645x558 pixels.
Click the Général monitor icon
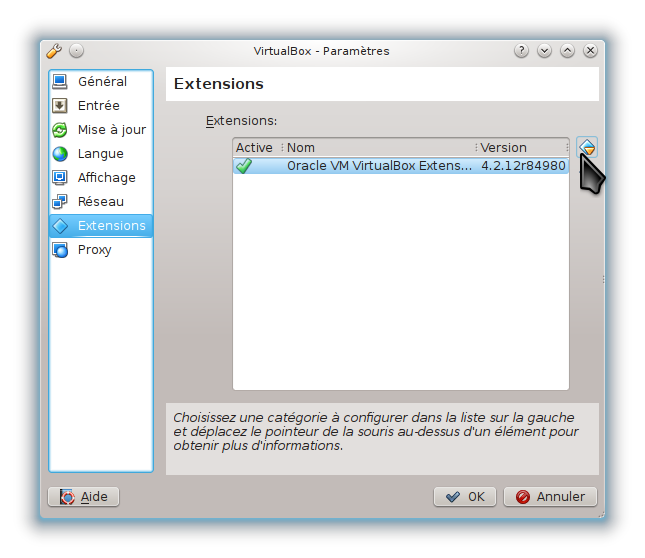pos(60,81)
